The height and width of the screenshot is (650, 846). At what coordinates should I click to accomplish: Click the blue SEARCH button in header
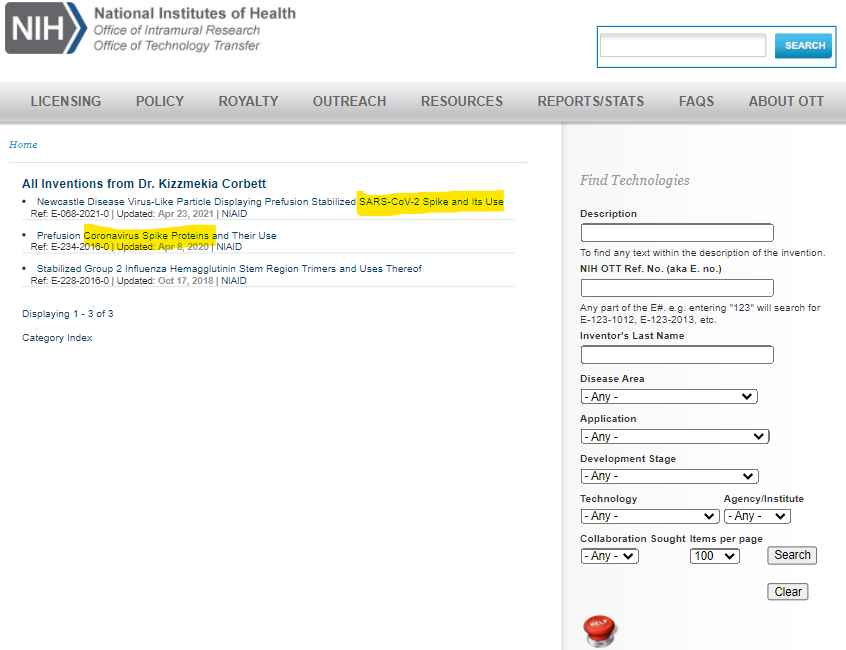click(803, 46)
